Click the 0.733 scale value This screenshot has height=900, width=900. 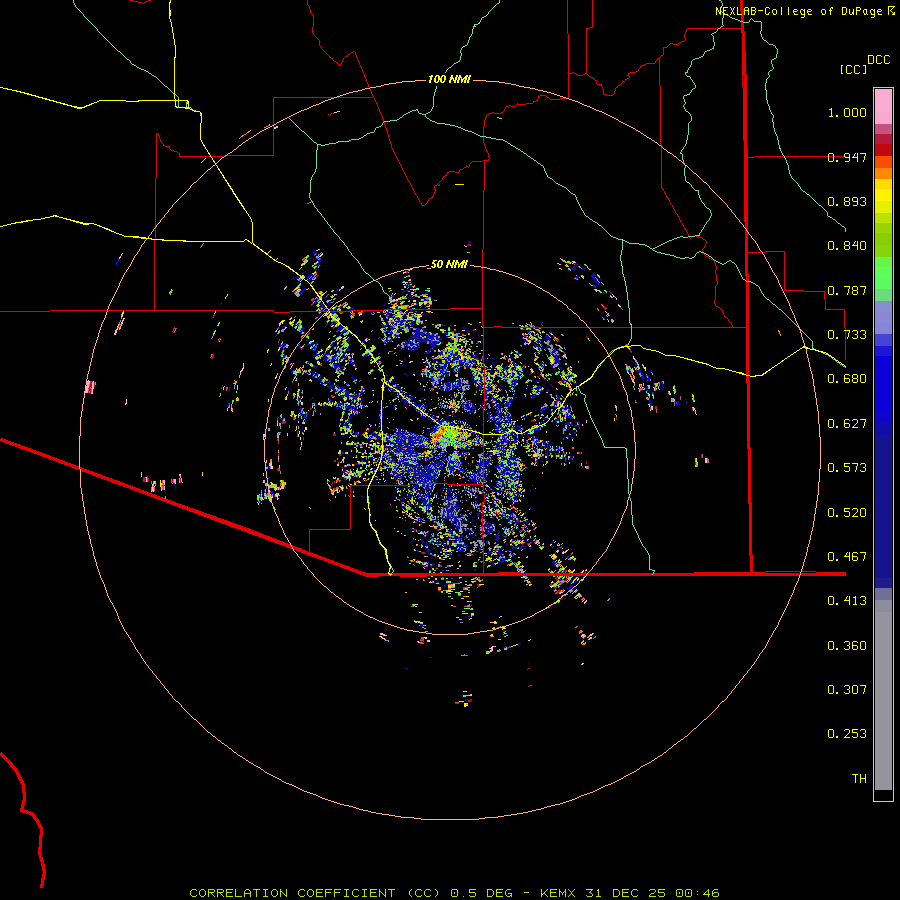coord(847,335)
